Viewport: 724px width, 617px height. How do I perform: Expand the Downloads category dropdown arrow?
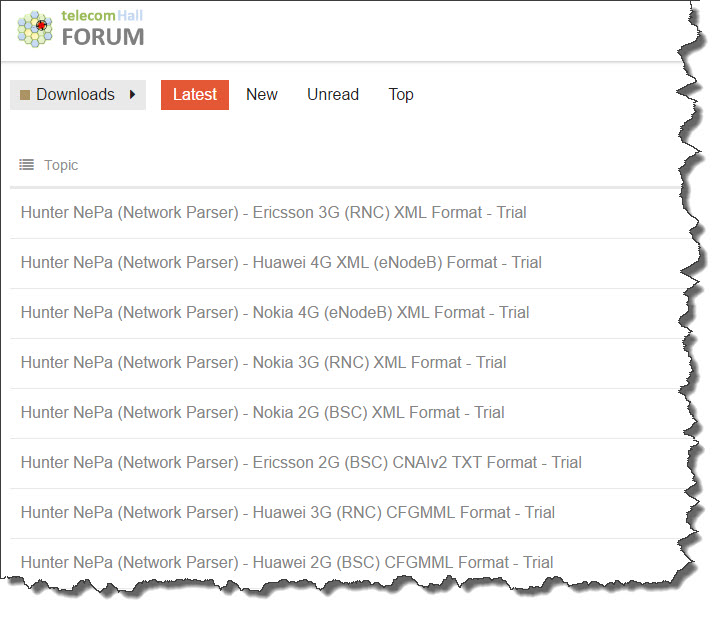(x=133, y=95)
